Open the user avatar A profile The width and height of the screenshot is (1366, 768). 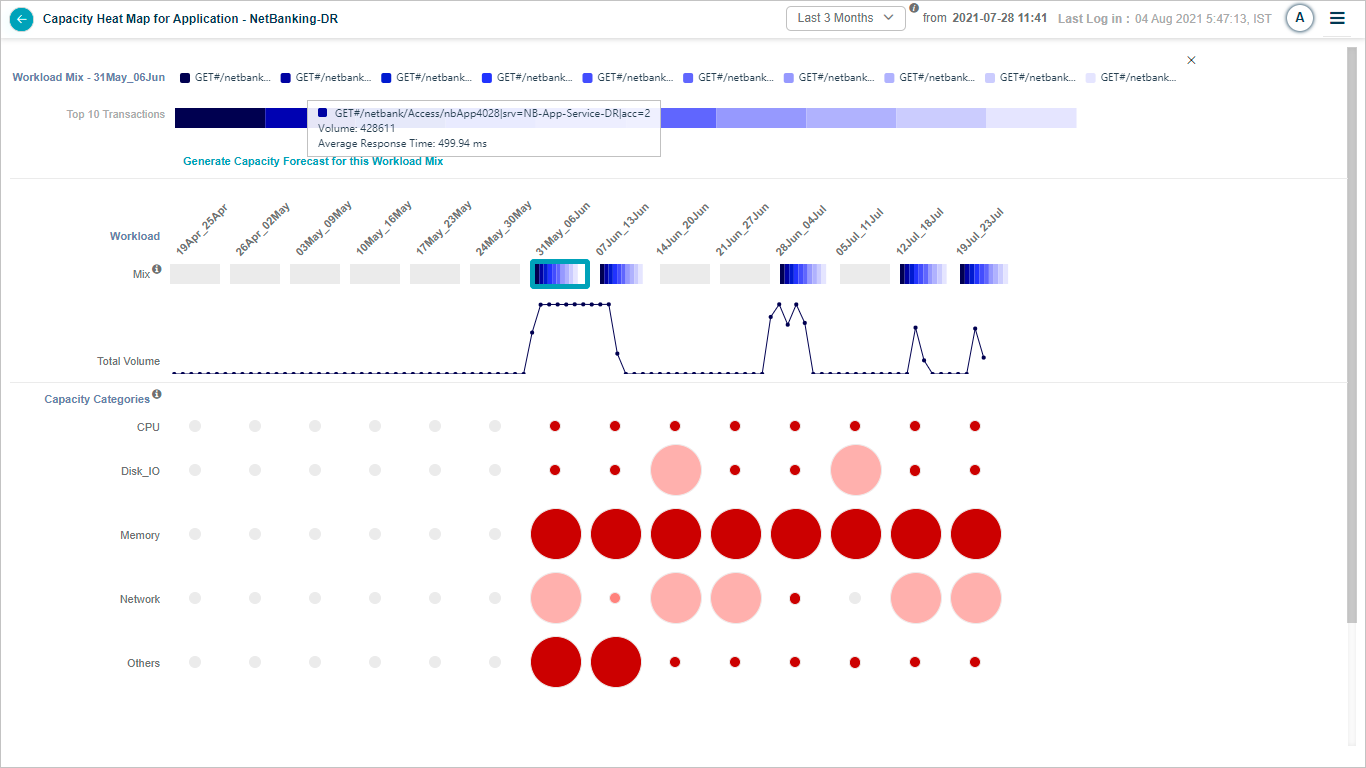[x=1299, y=18]
